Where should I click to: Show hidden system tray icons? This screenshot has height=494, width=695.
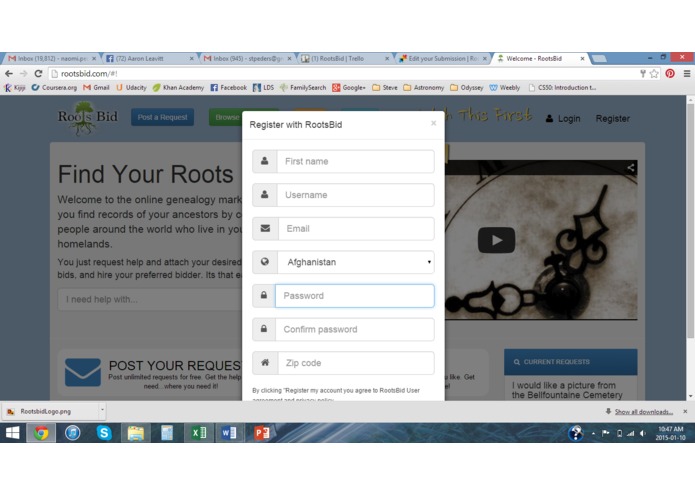[593, 433]
